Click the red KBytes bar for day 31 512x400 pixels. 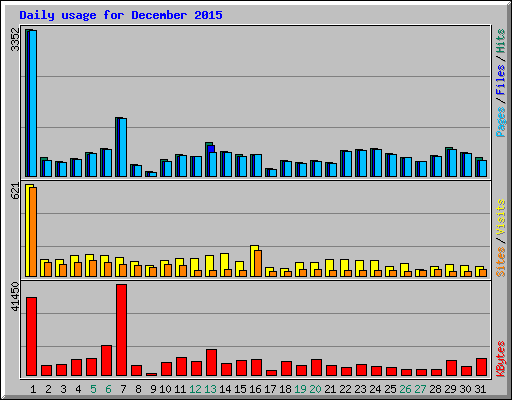click(x=481, y=367)
